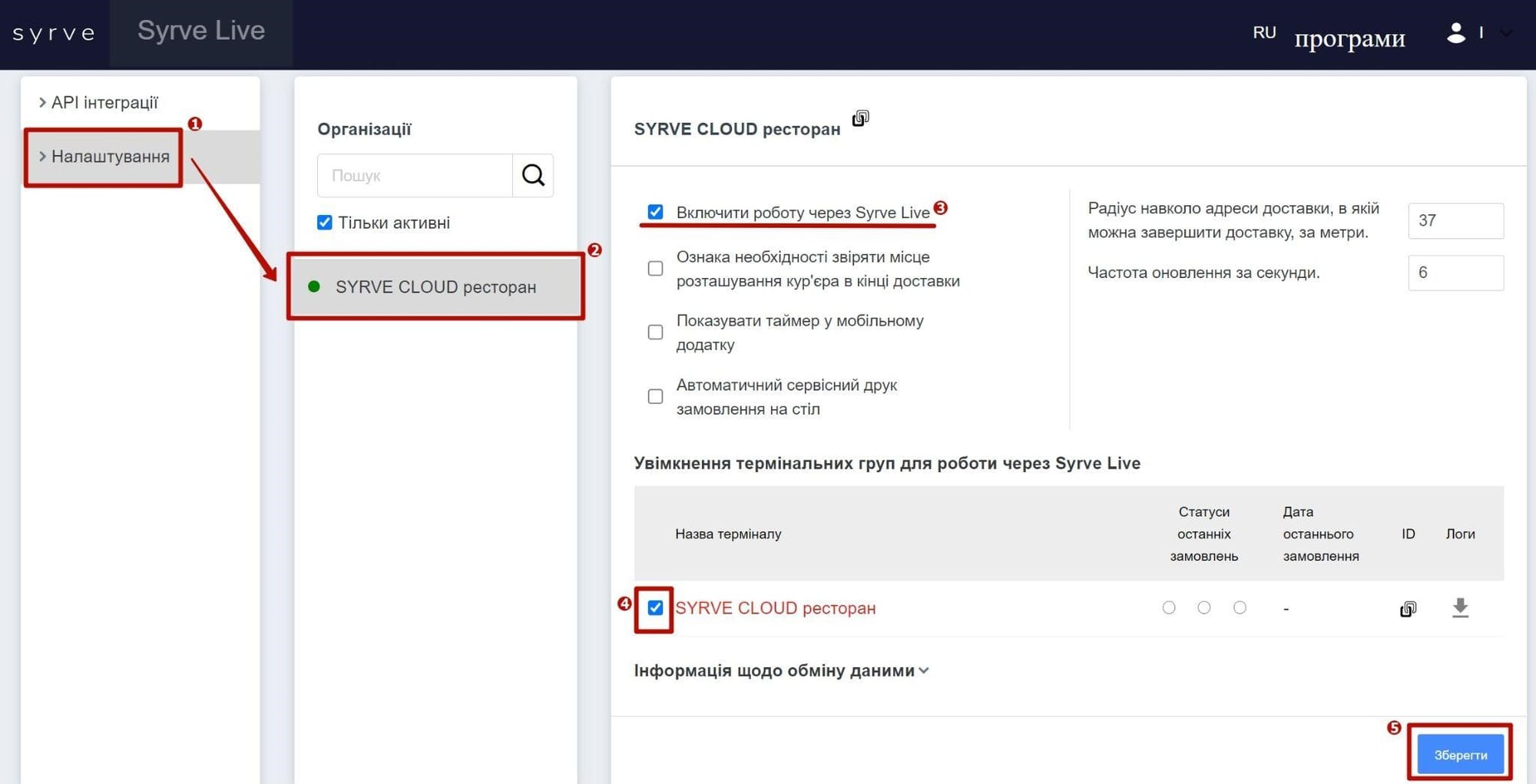Click Назва терміналу column header
Viewport: 1536px width, 784px height.
[728, 534]
